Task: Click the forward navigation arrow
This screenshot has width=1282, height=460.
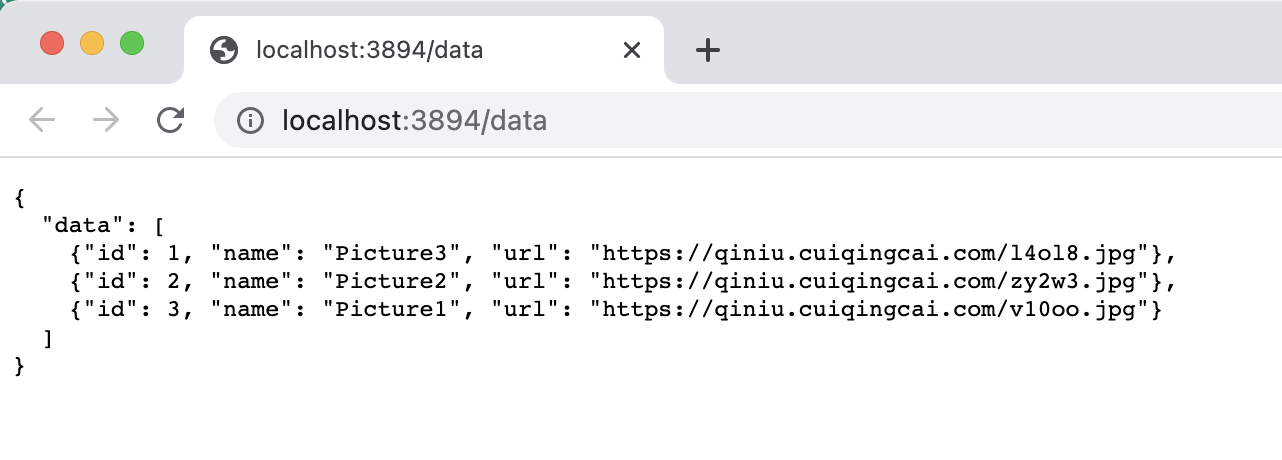Action: (105, 121)
